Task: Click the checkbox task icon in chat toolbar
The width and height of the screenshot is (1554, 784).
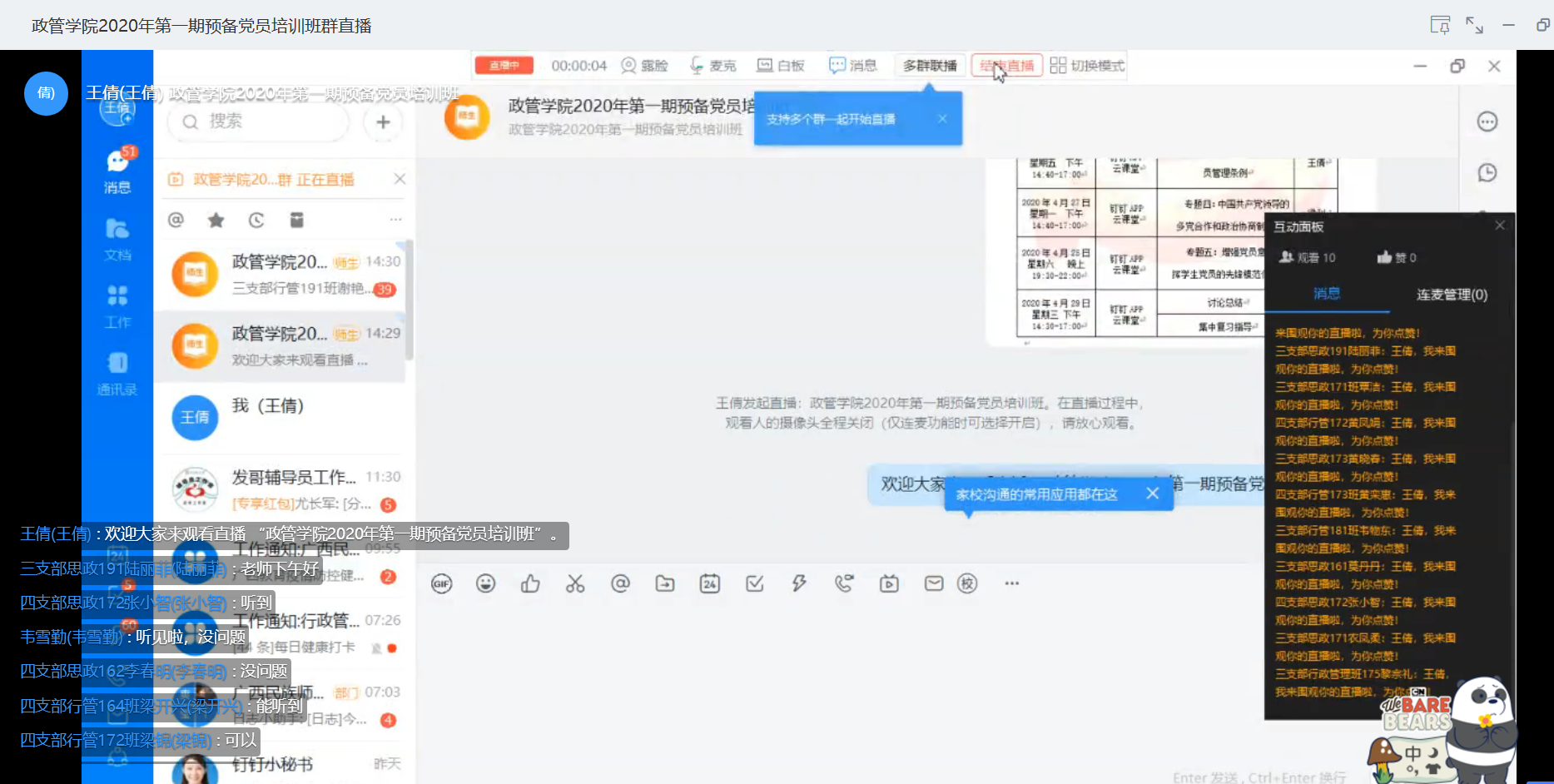Action: click(x=755, y=584)
